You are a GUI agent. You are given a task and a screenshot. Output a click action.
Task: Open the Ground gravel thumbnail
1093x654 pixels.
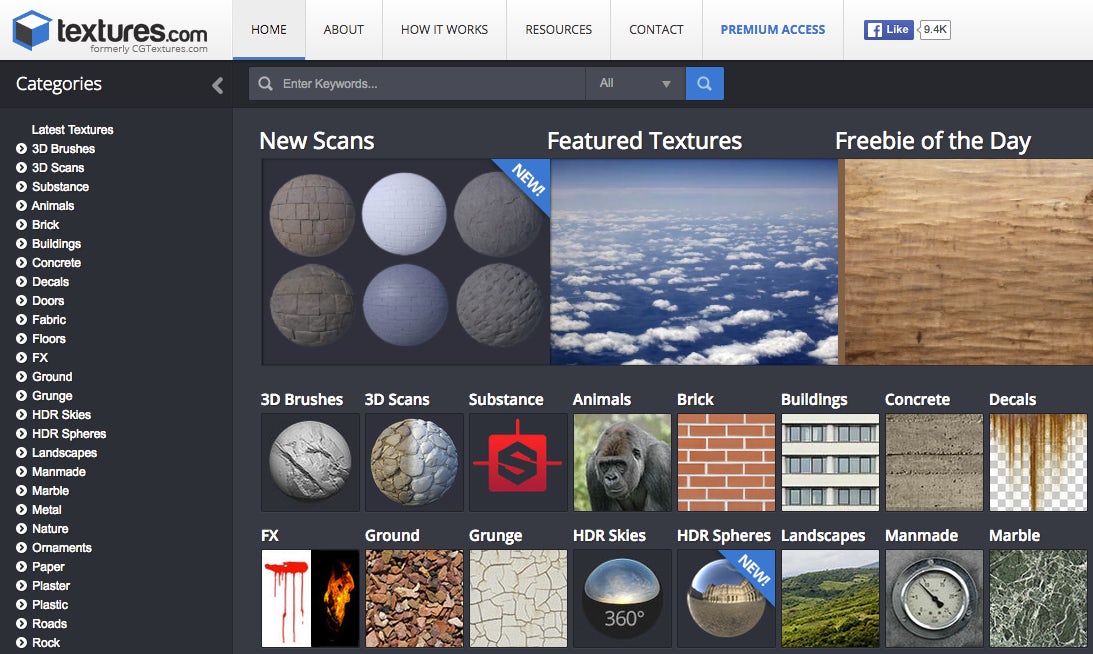coord(414,598)
